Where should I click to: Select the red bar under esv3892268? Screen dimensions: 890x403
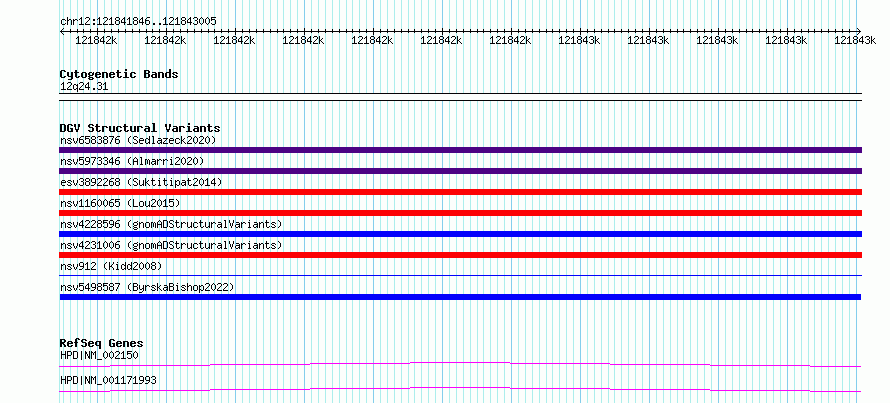tap(460, 192)
